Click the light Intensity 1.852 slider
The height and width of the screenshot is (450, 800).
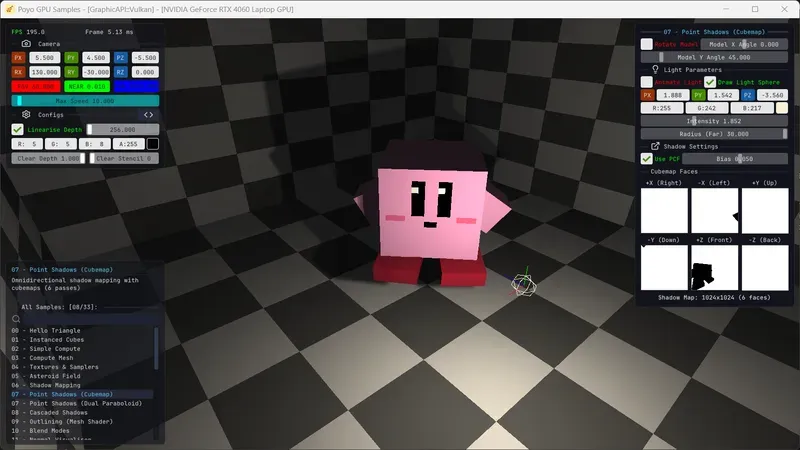pos(714,121)
